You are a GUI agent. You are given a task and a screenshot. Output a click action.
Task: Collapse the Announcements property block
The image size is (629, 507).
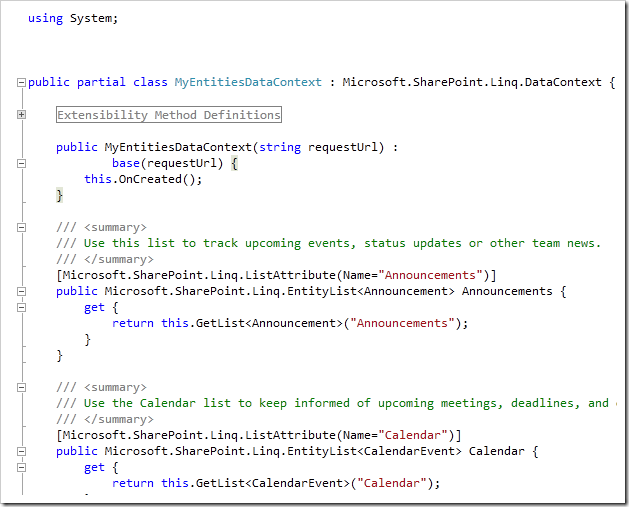21,291
